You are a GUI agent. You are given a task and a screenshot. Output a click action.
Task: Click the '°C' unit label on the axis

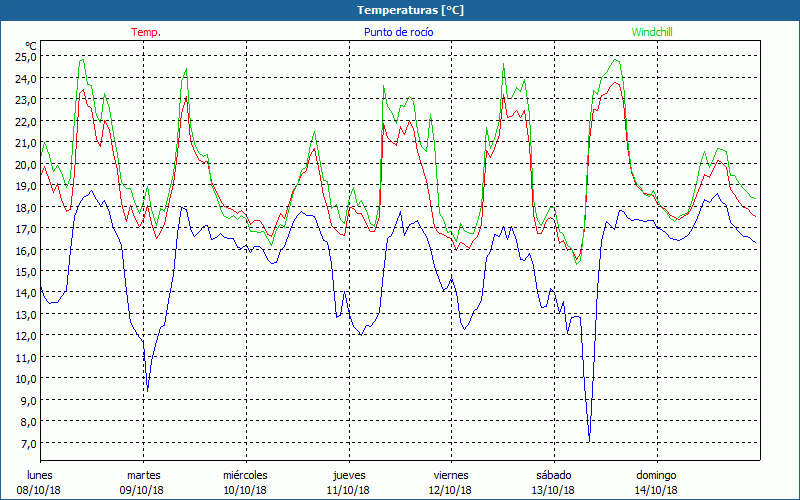(31, 46)
